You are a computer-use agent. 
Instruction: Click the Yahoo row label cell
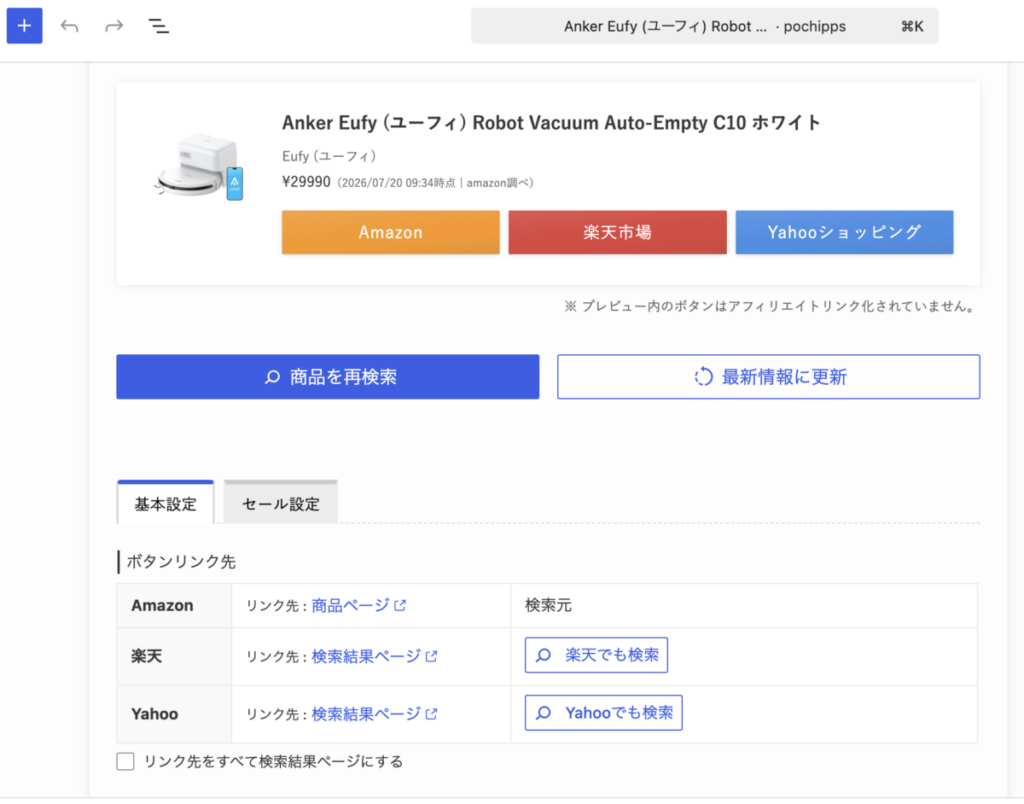tap(174, 714)
